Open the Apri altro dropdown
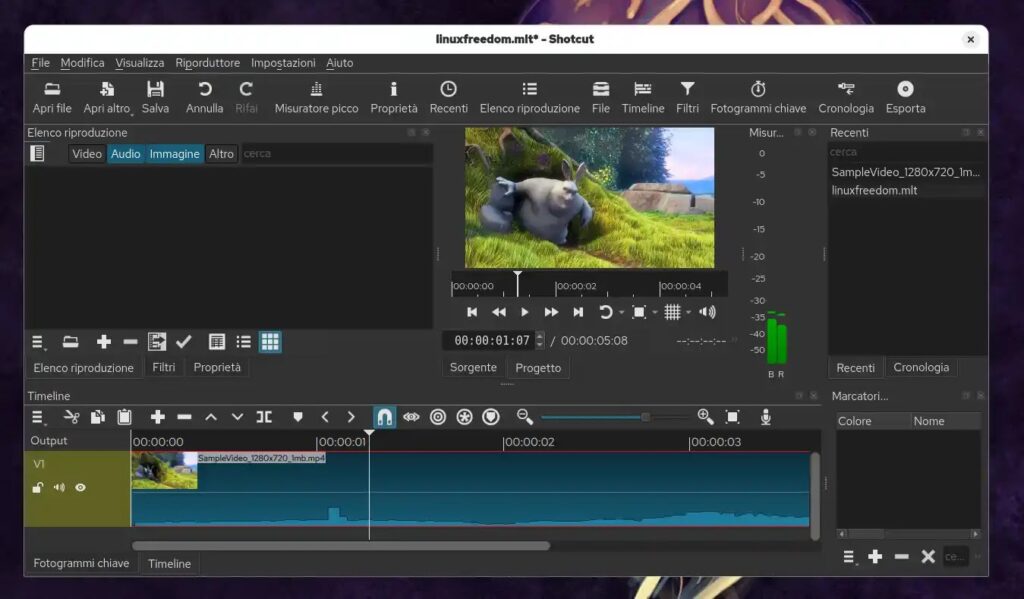The image size is (1024, 599). [106, 95]
